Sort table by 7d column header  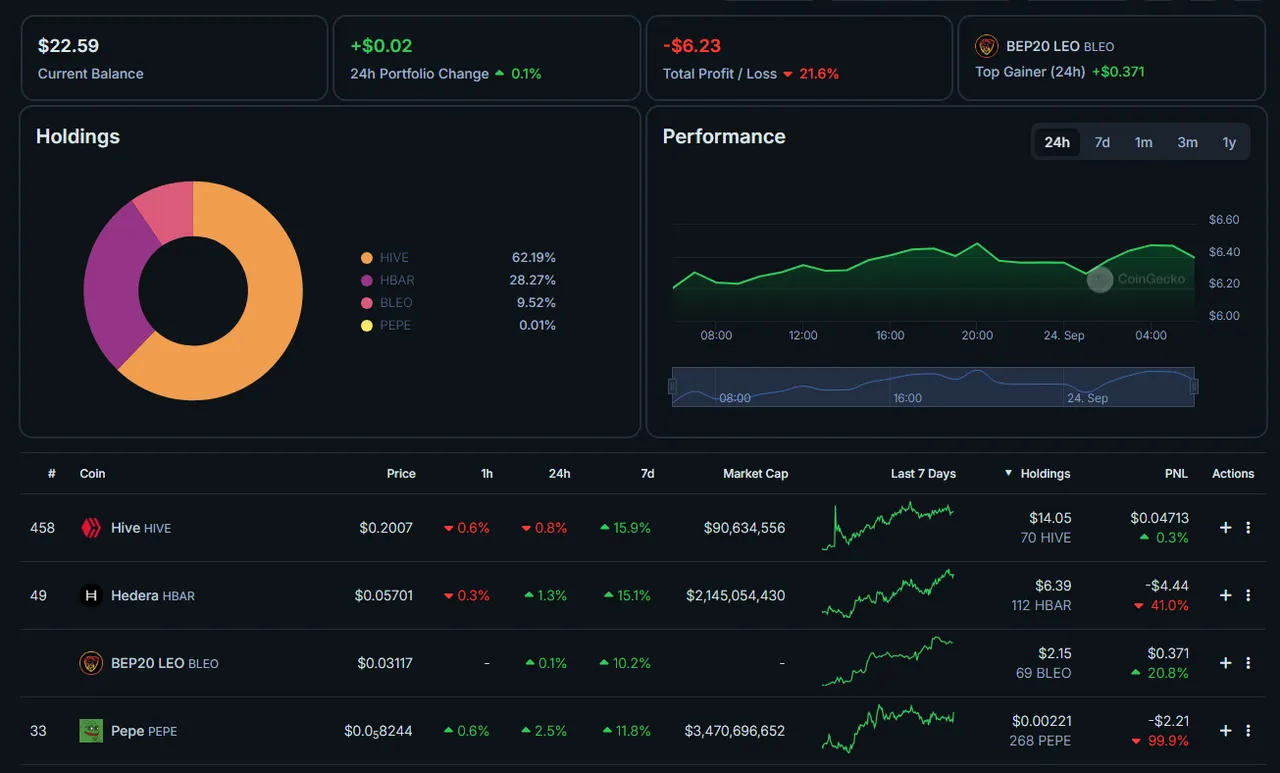coord(647,474)
